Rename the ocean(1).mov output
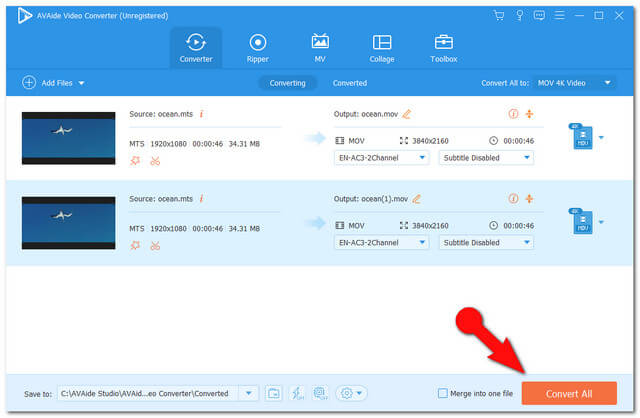The width and height of the screenshot is (640, 418). 416,199
